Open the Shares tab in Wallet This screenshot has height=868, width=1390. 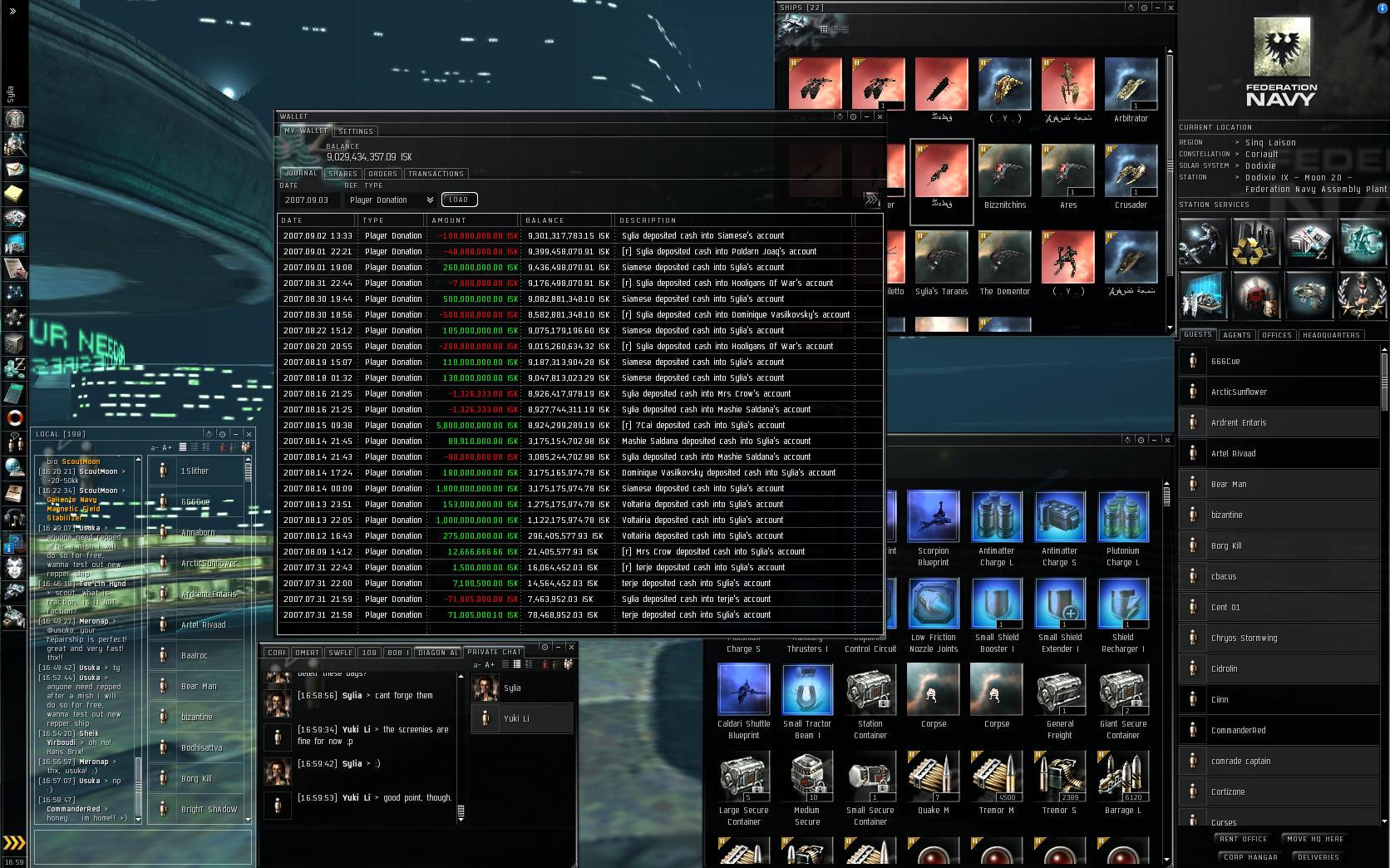click(x=343, y=174)
